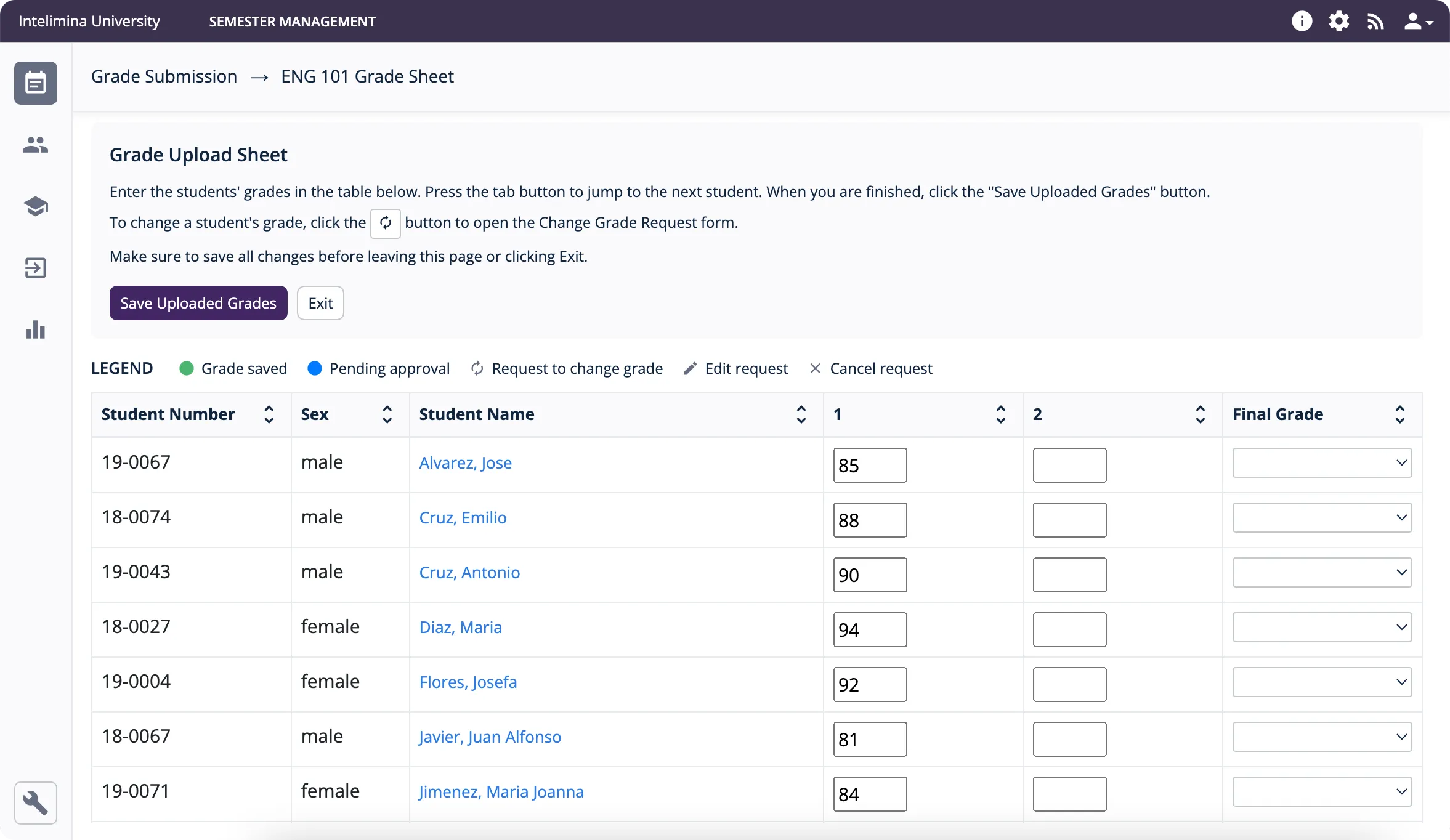This screenshot has width=1450, height=840.
Task: Click the arrow-in-box sidebar icon
Action: (x=36, y=268)
